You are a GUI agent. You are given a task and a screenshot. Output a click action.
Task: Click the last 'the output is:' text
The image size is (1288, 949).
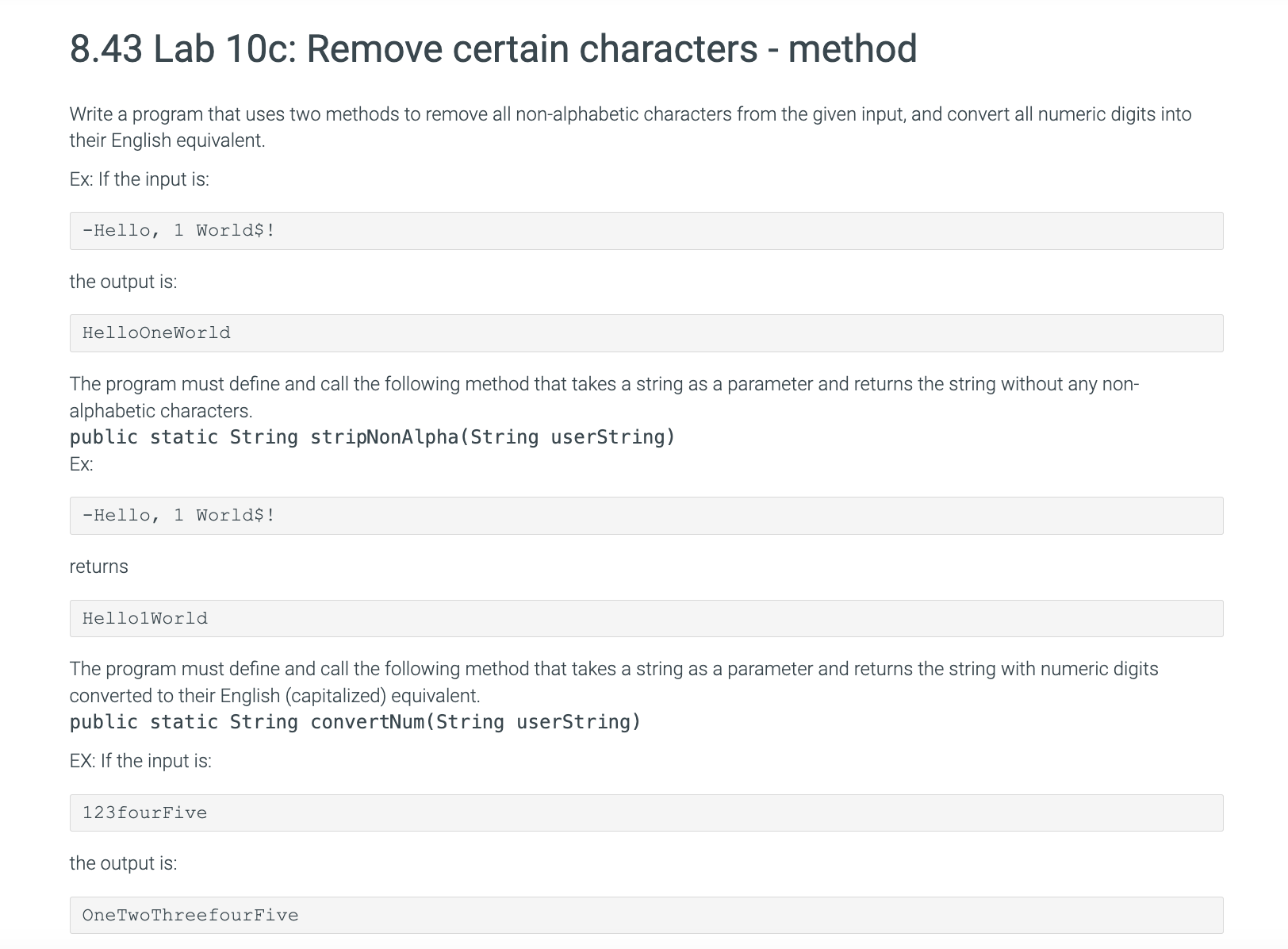pyautogui.click(x=123, y=863)
